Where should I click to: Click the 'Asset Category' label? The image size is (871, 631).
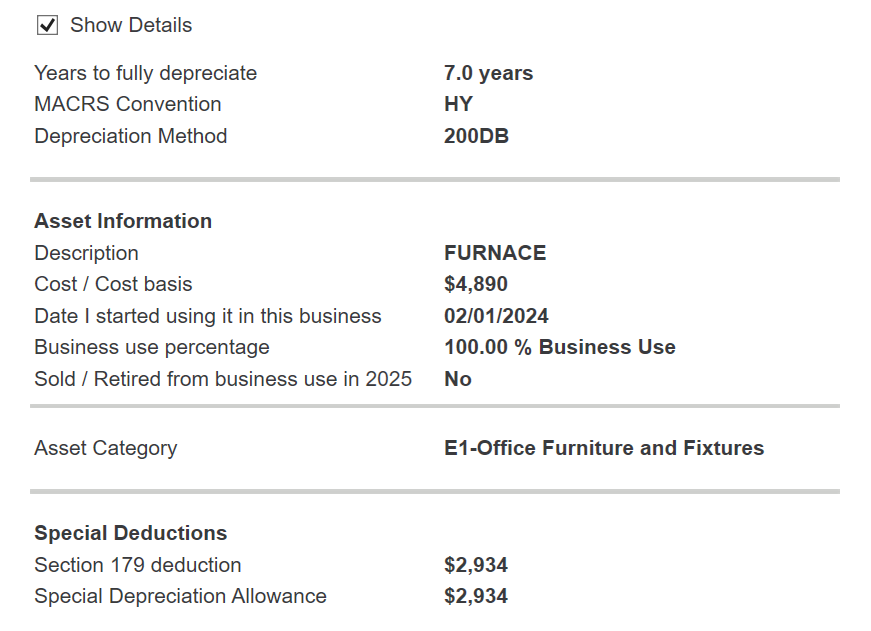106,448
